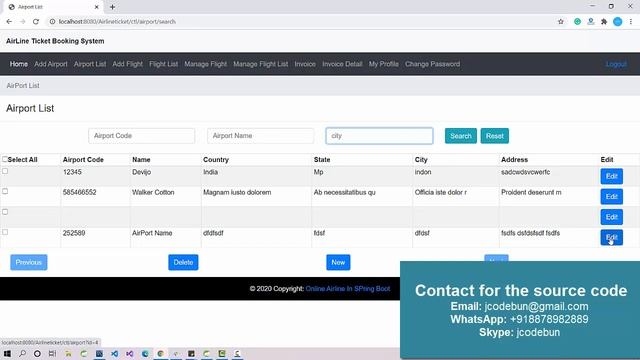Screen dimensions: 640x360
Task: Check the empty third row checkbox
Action: (x=5, y=212)
